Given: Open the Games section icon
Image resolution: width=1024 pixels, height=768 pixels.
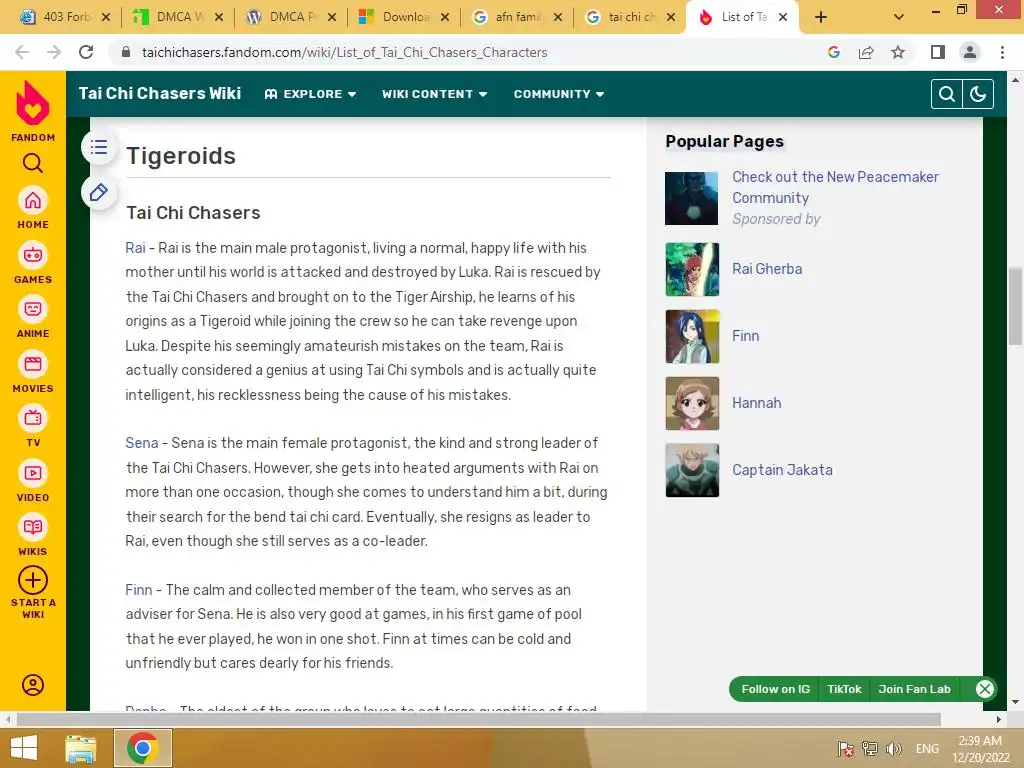Looking at the screenshot, I should pos(33,255).
